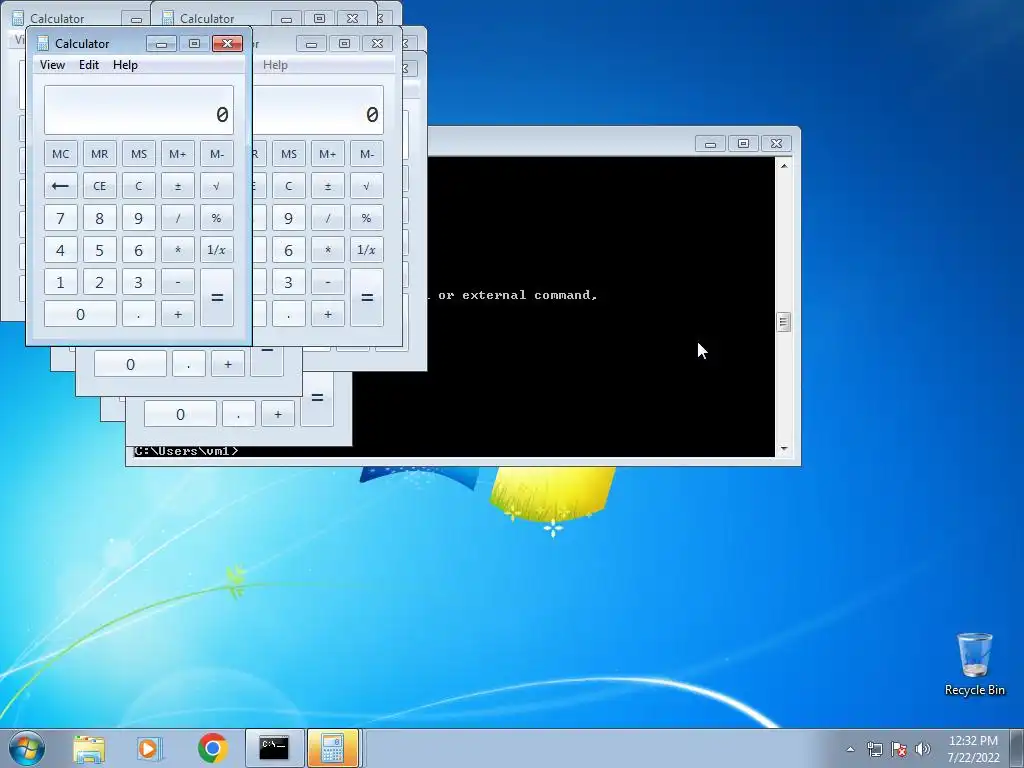Click decimal point in front Calculator
This screenshot has height=768, width=1024.
(x=138, y=314)
